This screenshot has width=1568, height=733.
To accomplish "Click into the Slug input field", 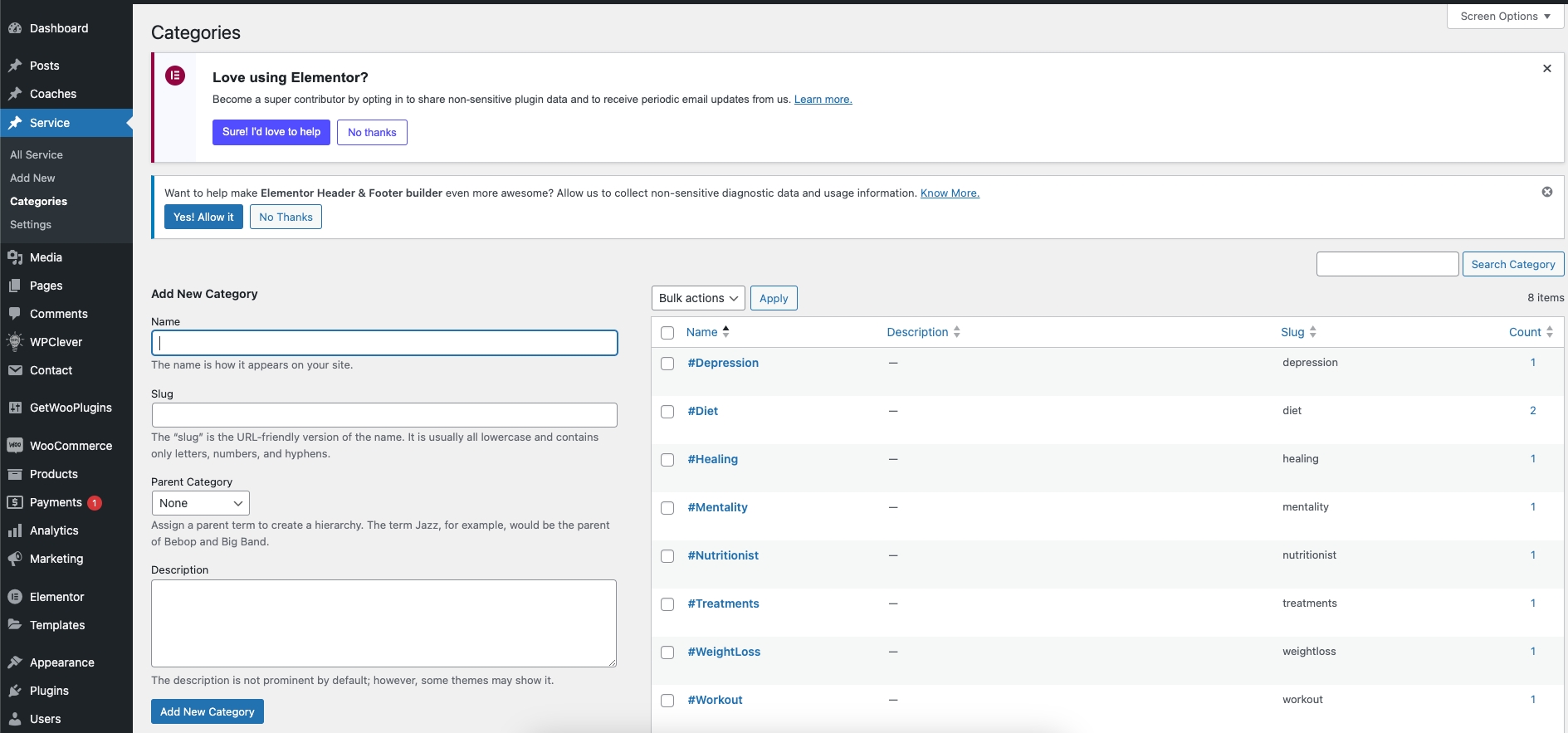I will tap(384, 415).
